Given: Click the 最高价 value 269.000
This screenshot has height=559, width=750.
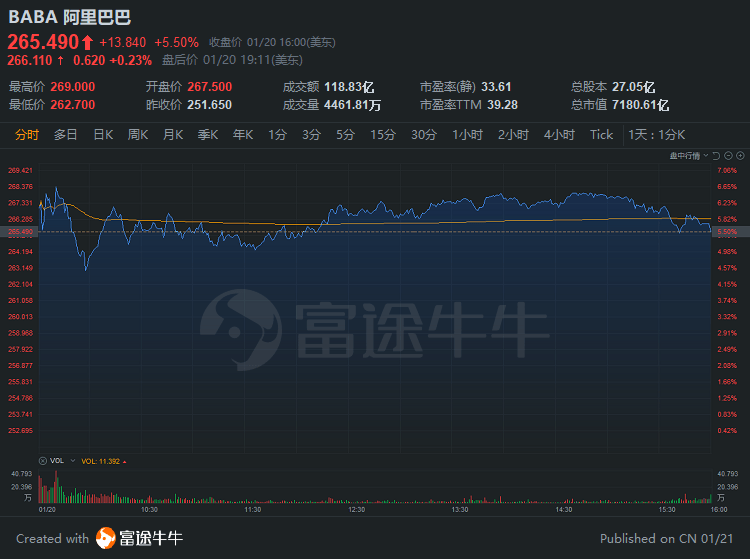Looking at the screenshot, I should 73,87.
